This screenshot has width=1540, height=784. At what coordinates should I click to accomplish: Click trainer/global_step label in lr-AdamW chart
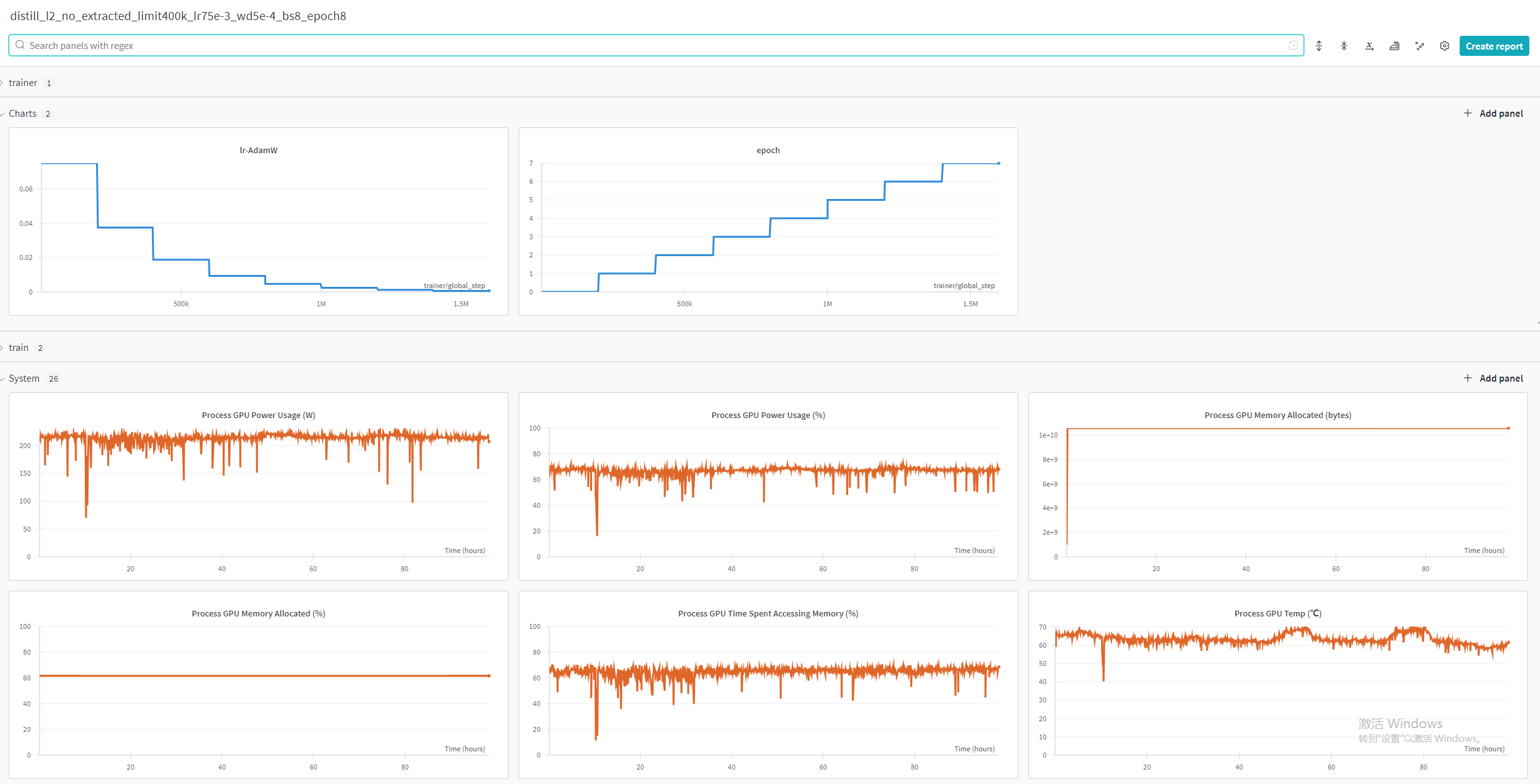pos(455,286)
